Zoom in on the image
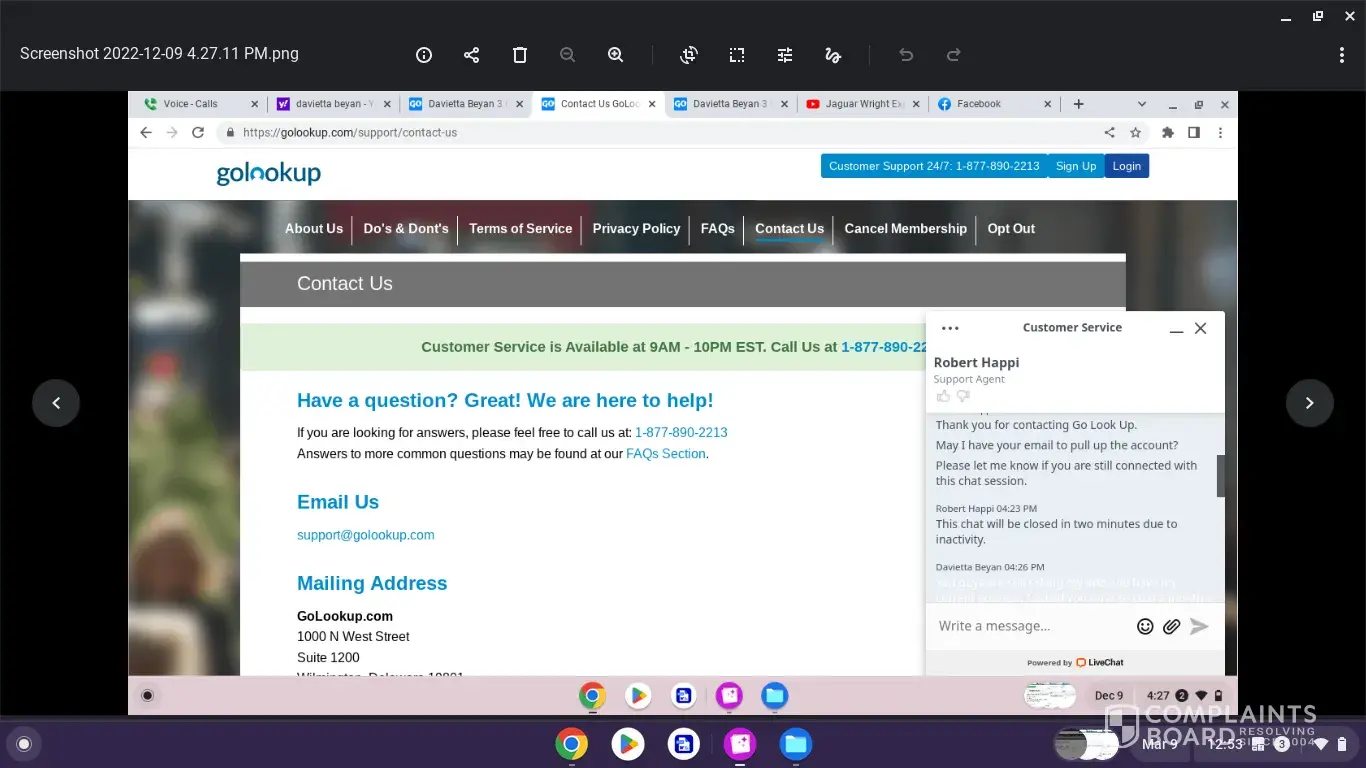The height and width of the screenshot is (768, 1366). pyautogui.click(x=616, y=55)
